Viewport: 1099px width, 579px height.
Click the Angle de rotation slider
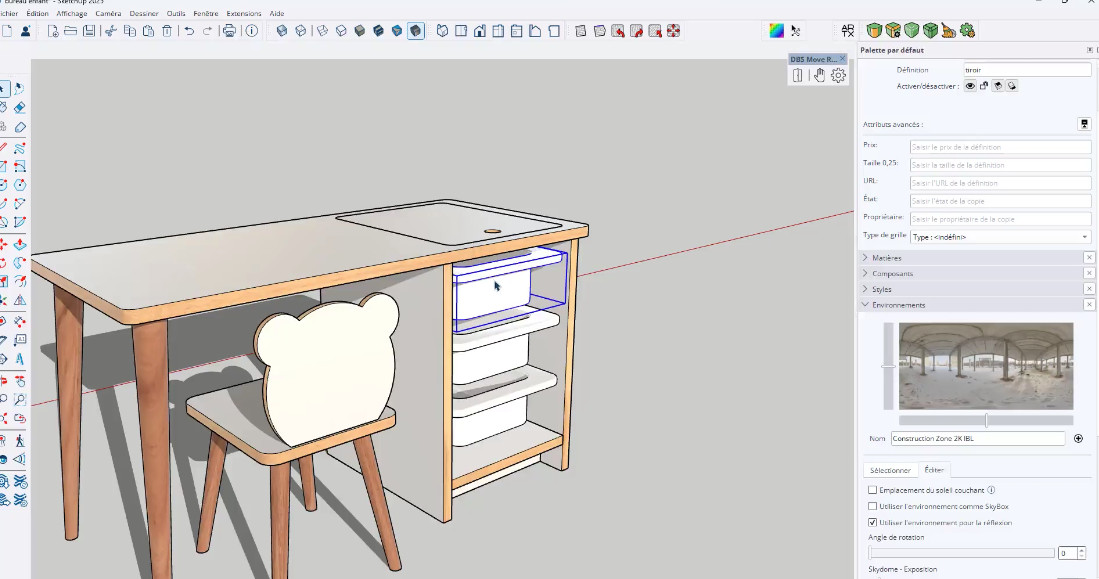click(x=962, y=553)
